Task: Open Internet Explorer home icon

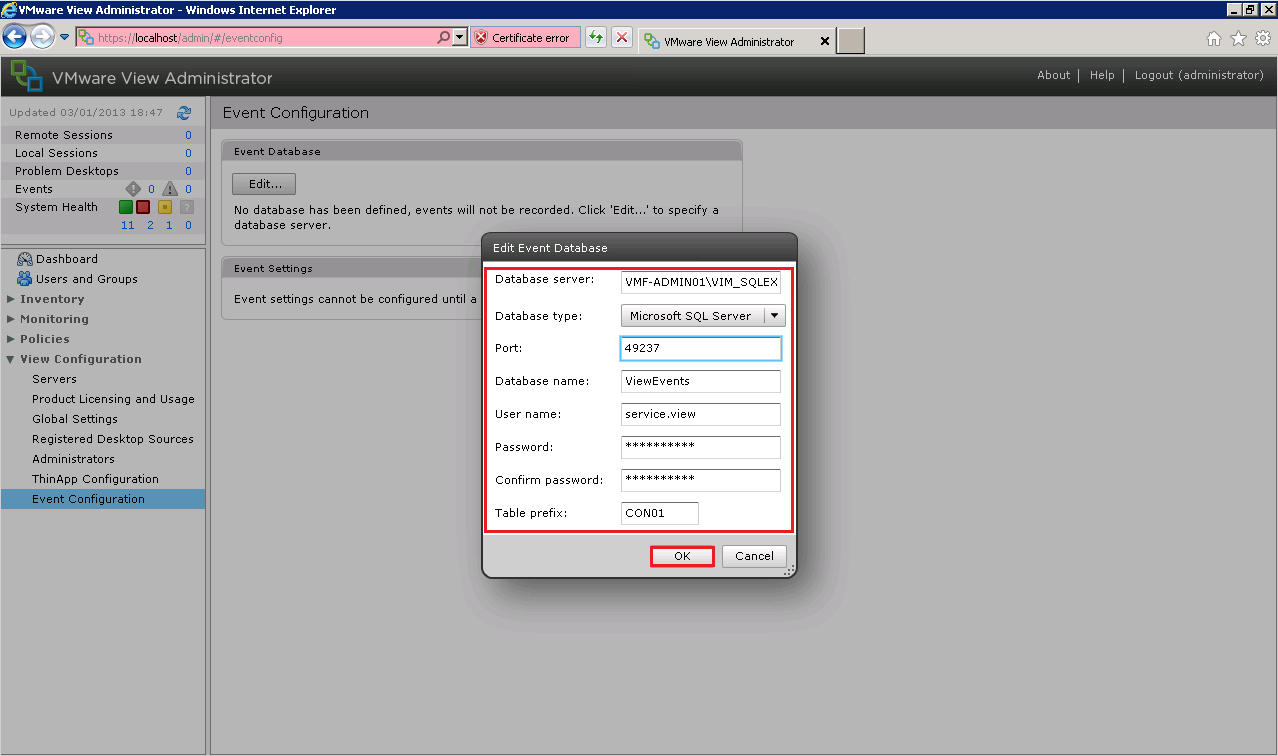Action: (x=1214, y=39)
